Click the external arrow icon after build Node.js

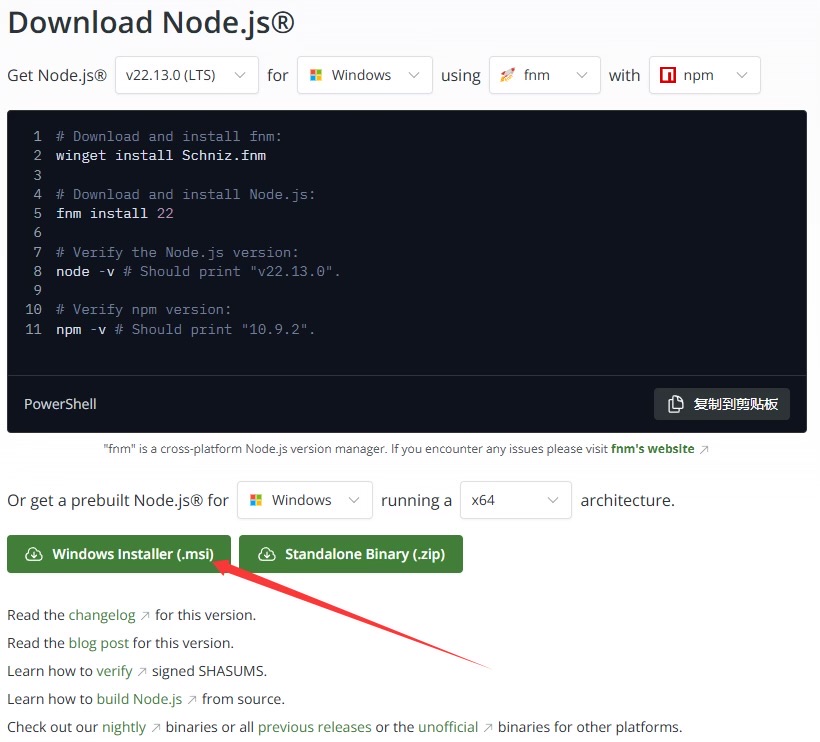coord(192,700)
